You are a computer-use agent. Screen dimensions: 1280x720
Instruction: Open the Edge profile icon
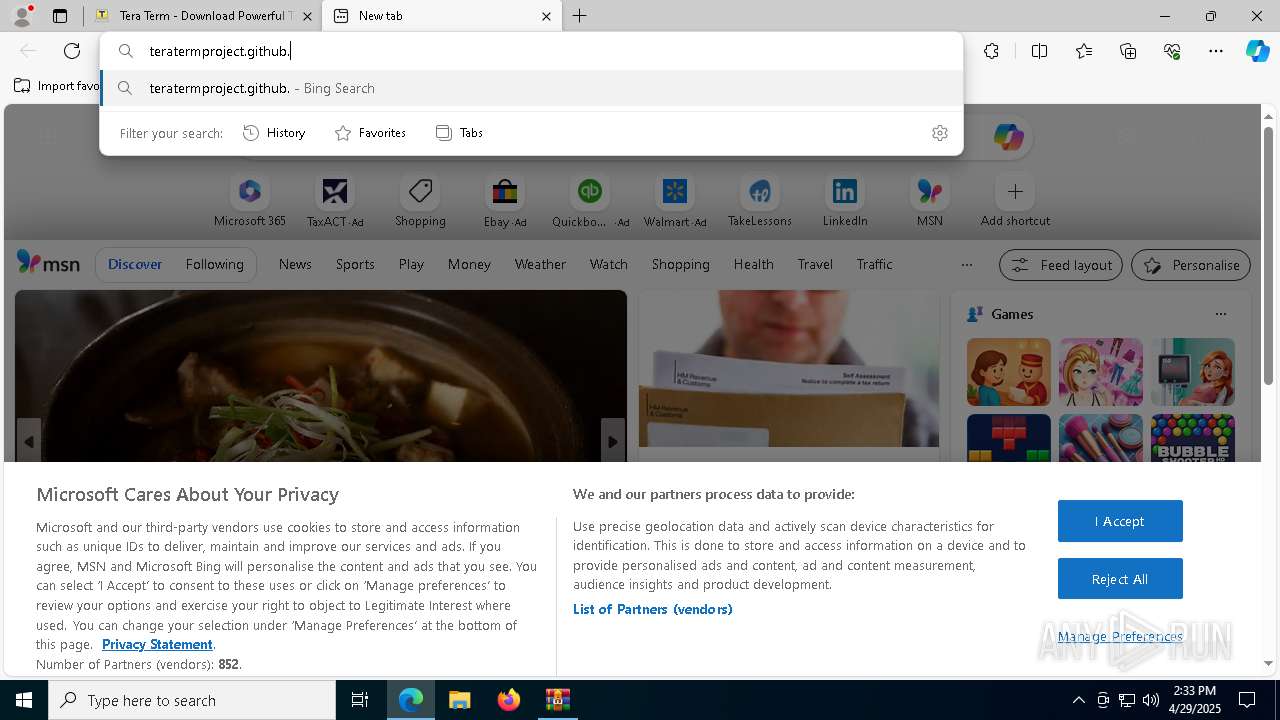(22, 16)
